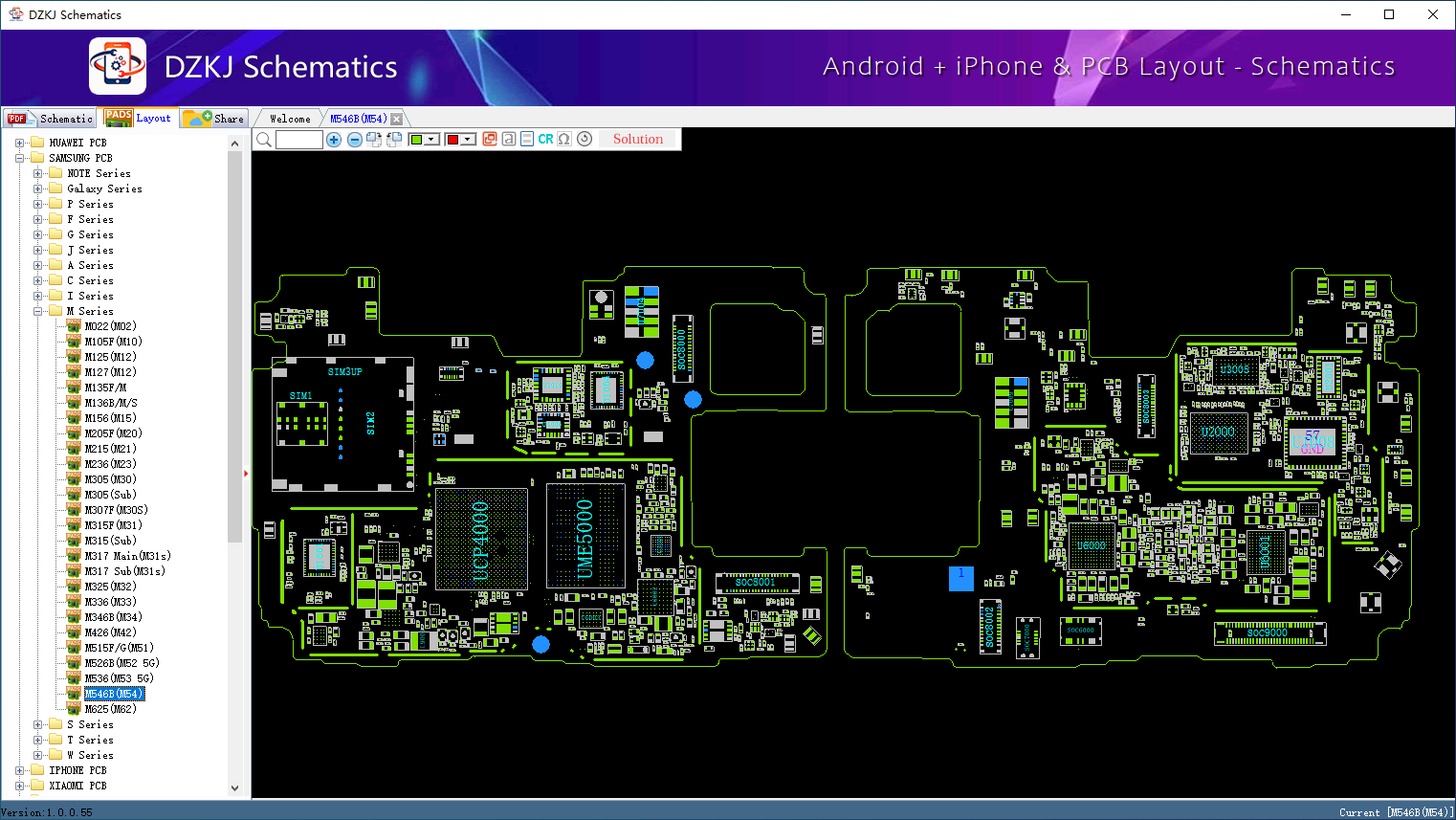This screenshot has height=820, width=1456.
Task: Click the PADS icon beside M205F(M20)
Action: click(74, 433)
